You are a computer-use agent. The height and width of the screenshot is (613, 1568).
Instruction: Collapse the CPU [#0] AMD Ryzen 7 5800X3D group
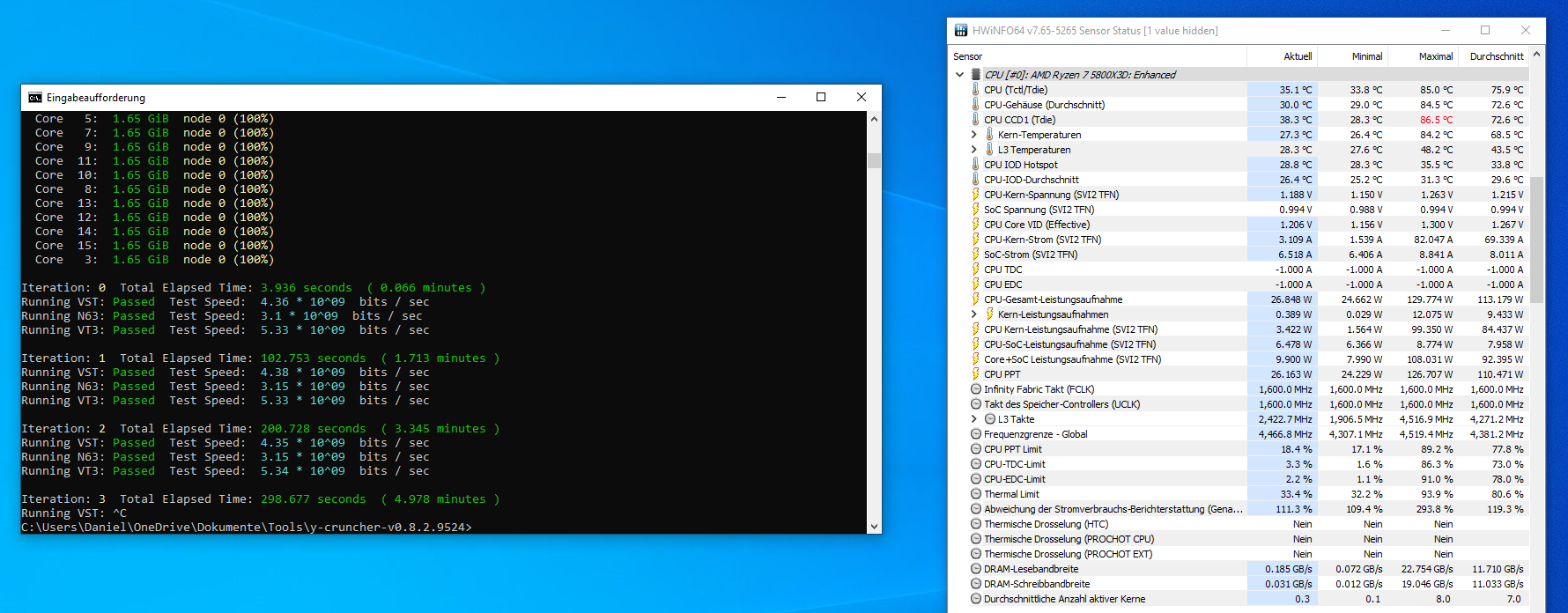click(960, 75)
